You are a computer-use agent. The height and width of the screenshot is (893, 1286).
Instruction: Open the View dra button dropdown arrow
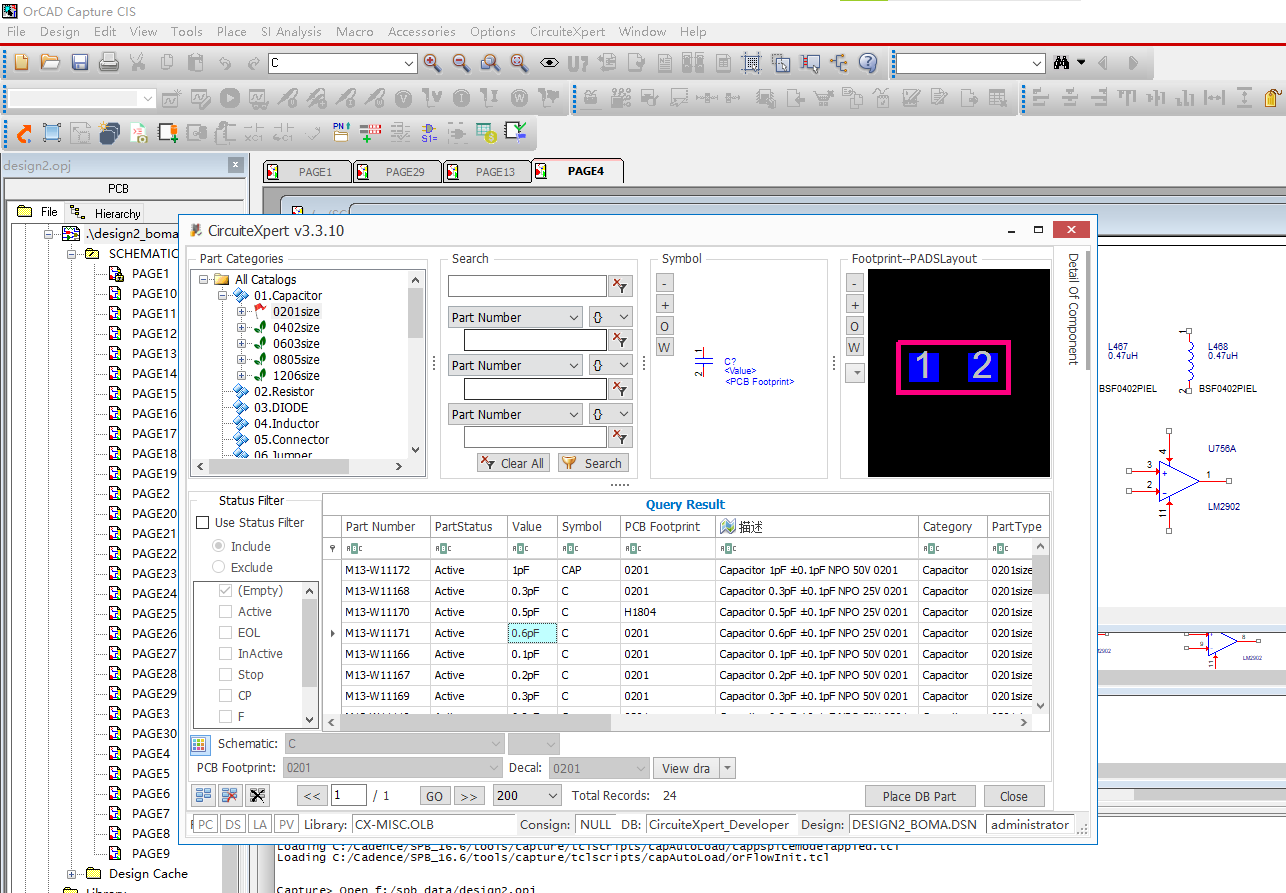coord(727,768)
